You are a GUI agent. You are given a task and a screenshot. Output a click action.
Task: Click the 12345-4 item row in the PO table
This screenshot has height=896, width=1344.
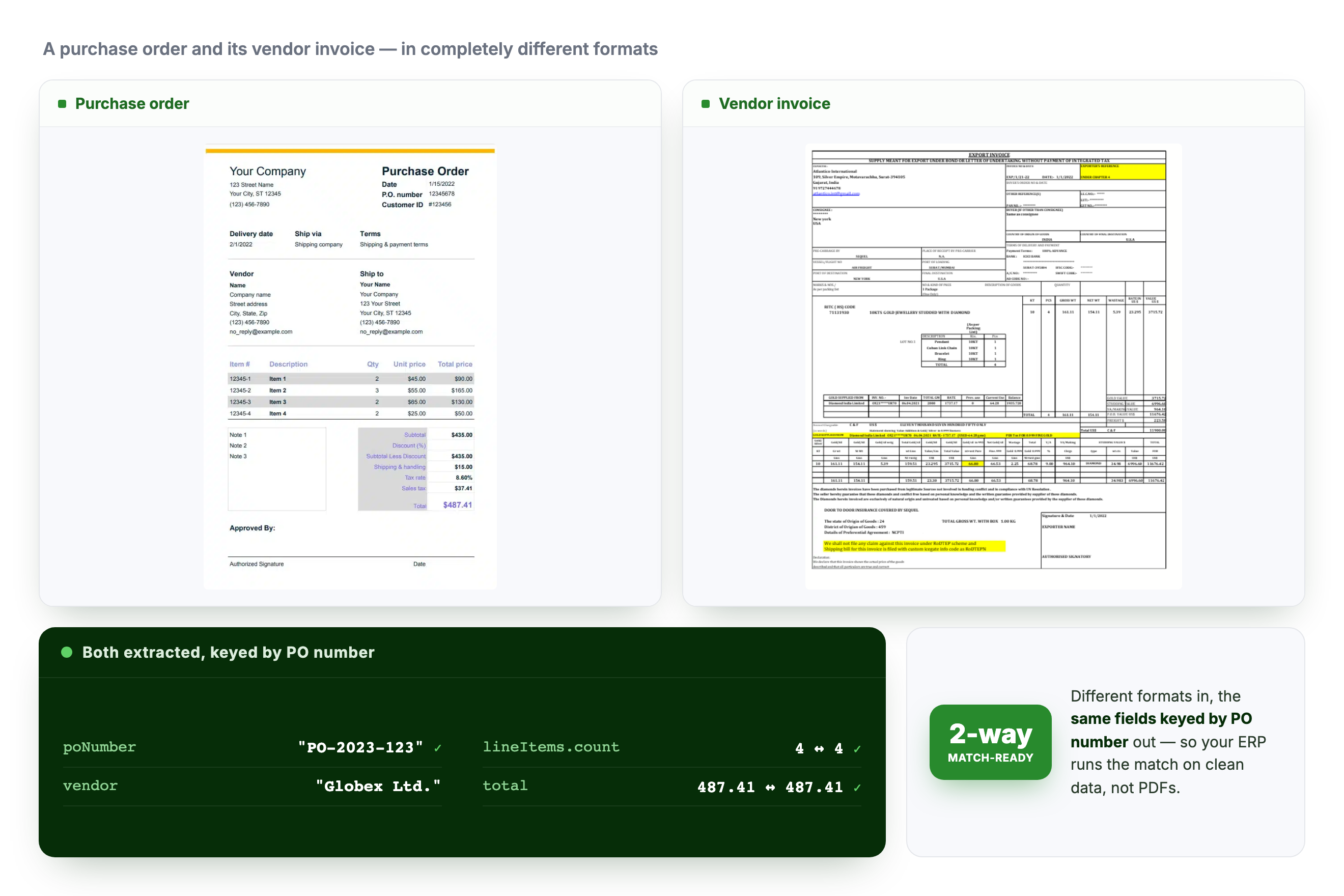point(351,413)
